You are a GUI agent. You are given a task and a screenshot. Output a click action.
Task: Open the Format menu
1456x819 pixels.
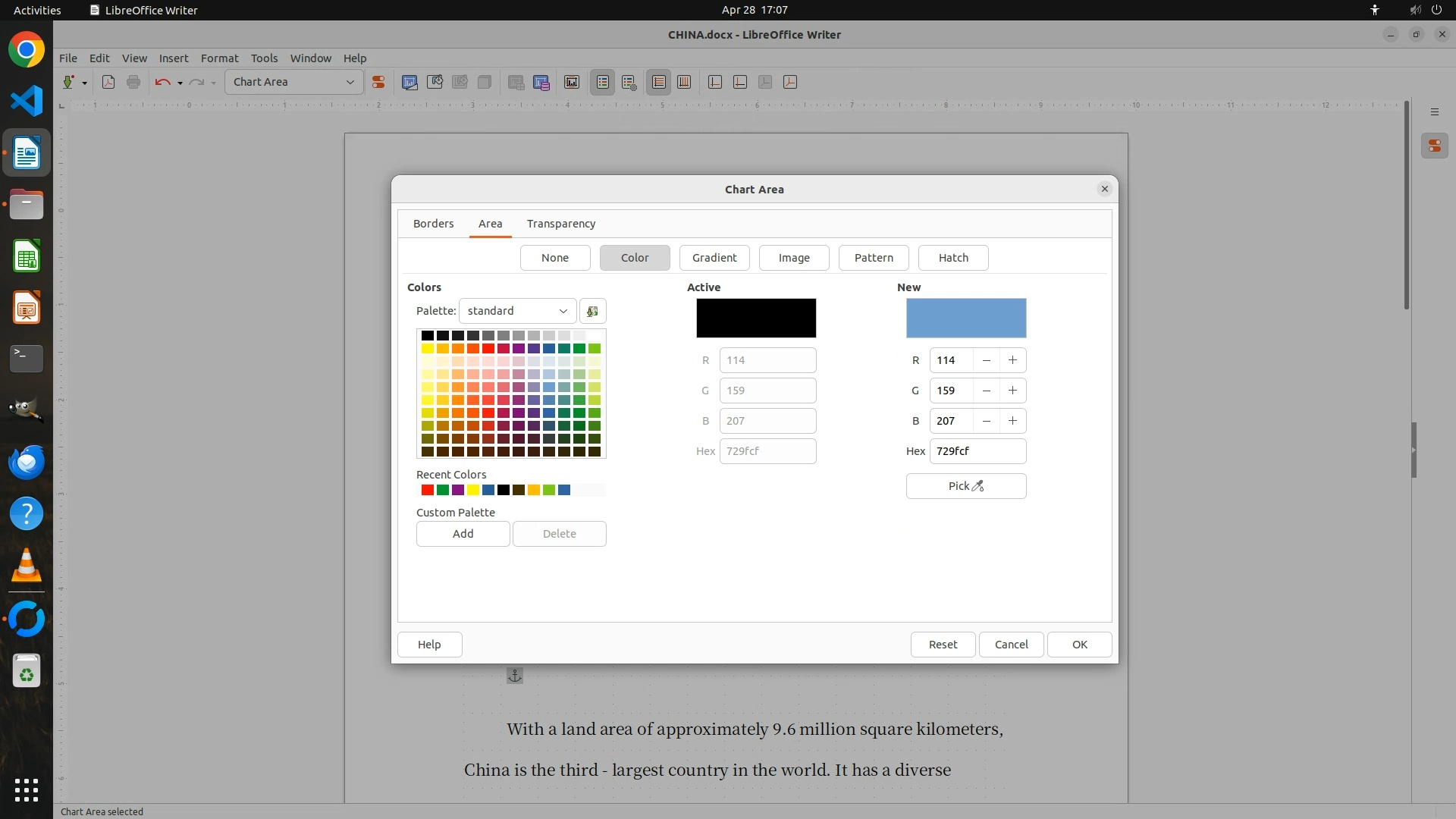point(219,58)
